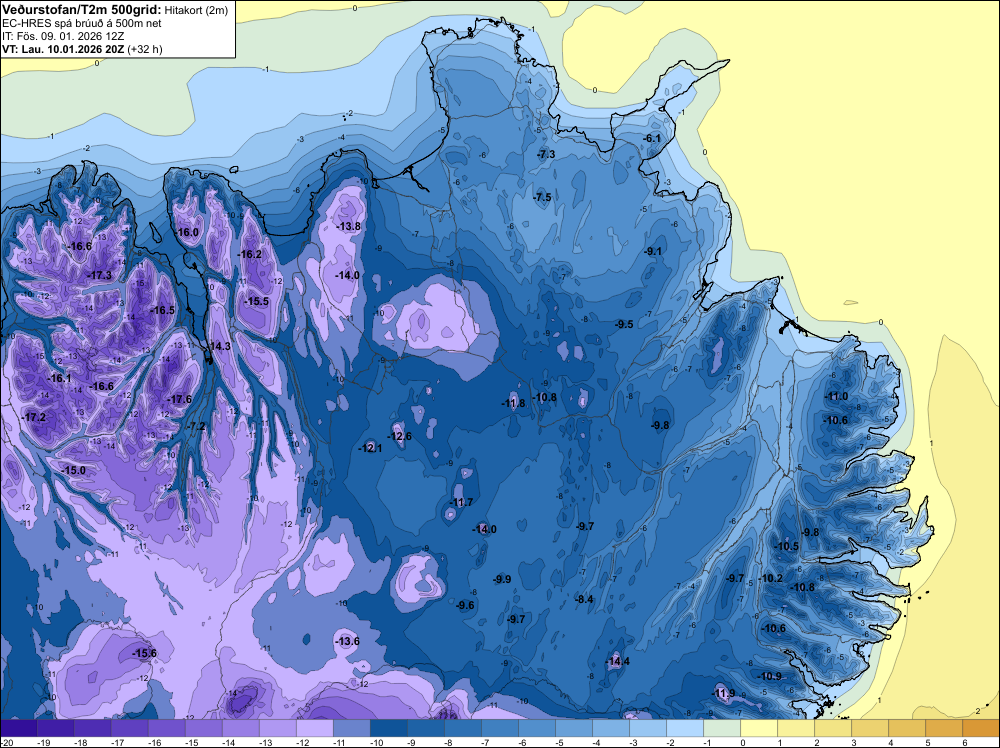
Task: Click the -16.5 temperature value
Action: [162, 310]
